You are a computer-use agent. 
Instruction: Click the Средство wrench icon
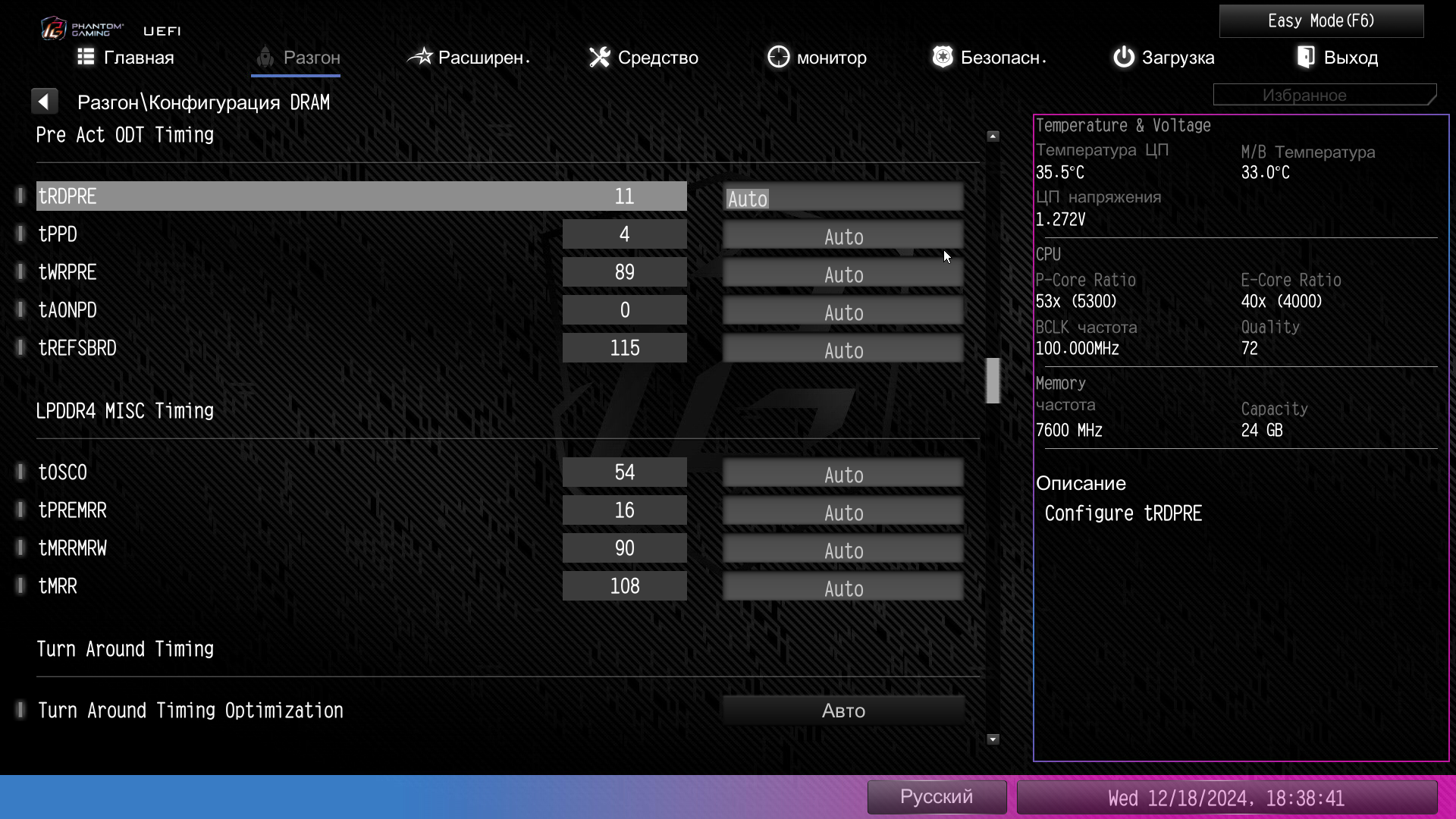point(599,57)
